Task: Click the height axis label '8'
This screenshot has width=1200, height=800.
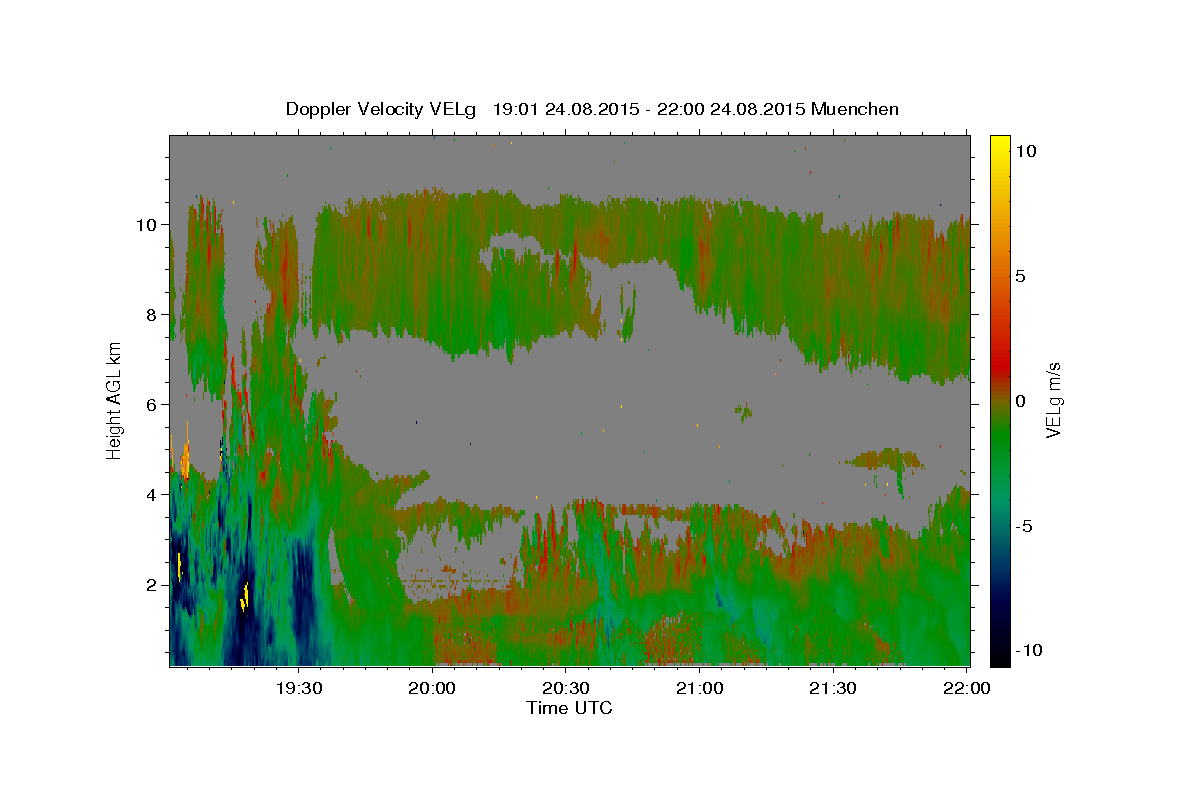Action: pos(151,314)
